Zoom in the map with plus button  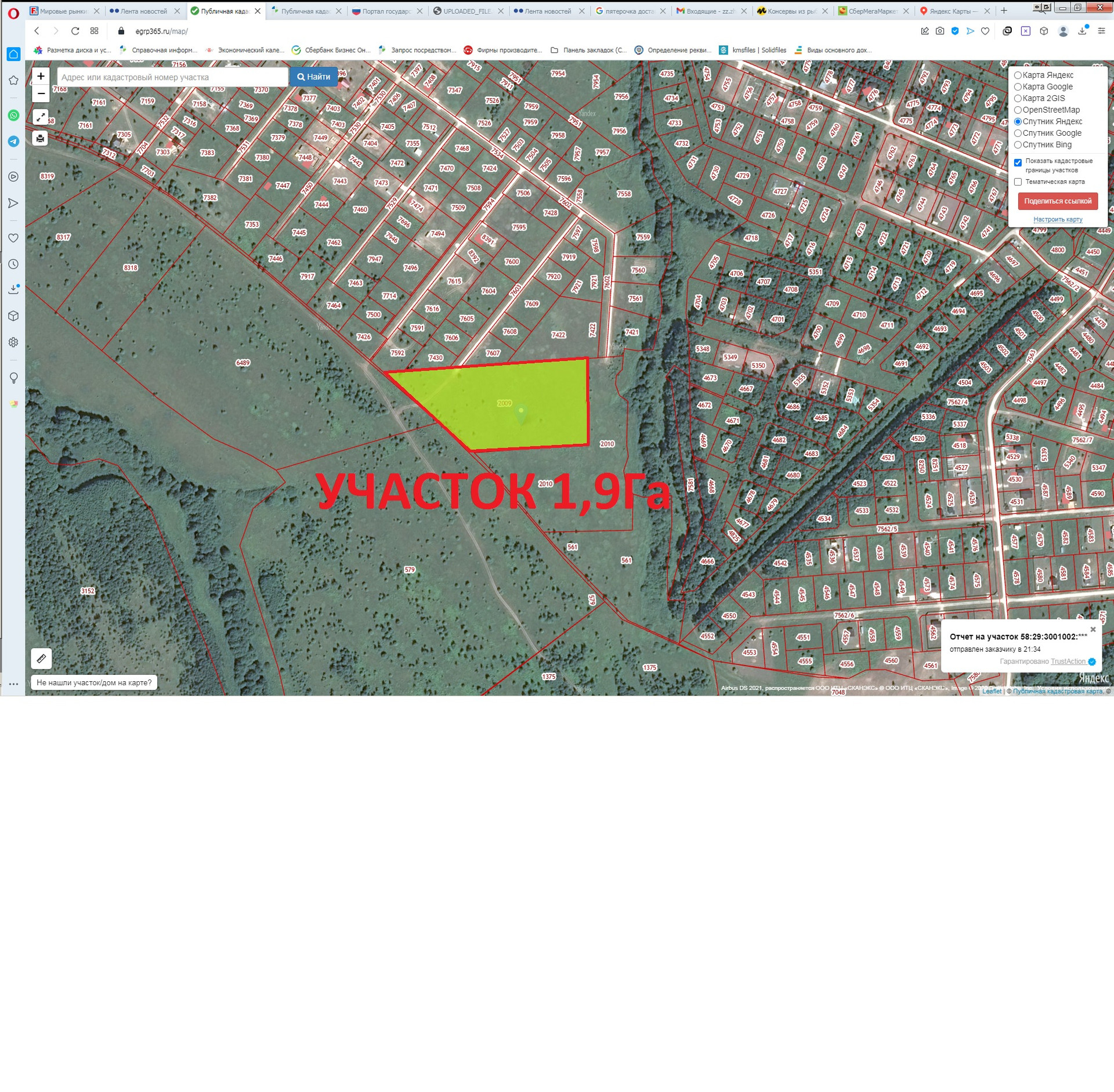click(x=41, y=76)
